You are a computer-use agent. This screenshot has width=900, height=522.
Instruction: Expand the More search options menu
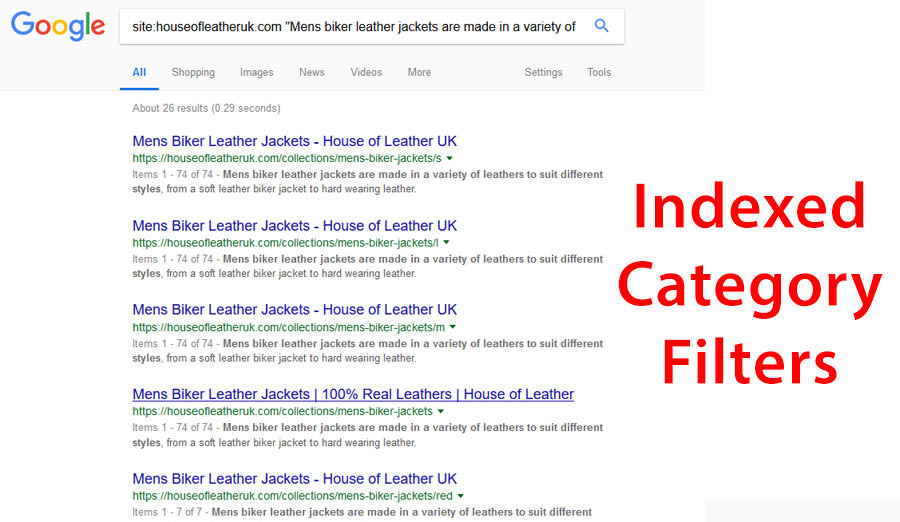[x=419, y=72]
